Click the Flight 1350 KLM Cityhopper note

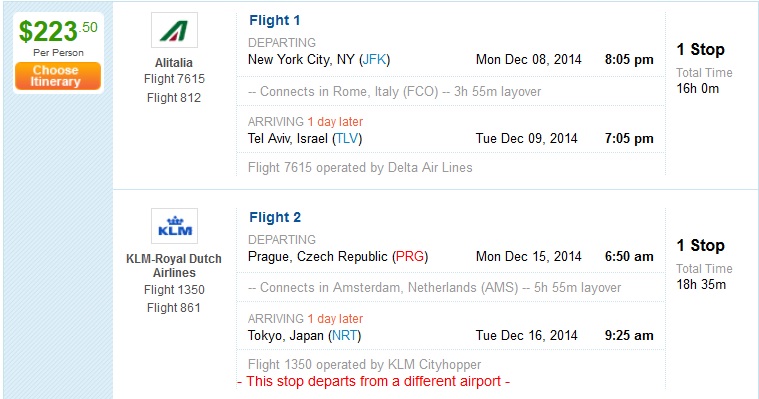coord(364,365)
